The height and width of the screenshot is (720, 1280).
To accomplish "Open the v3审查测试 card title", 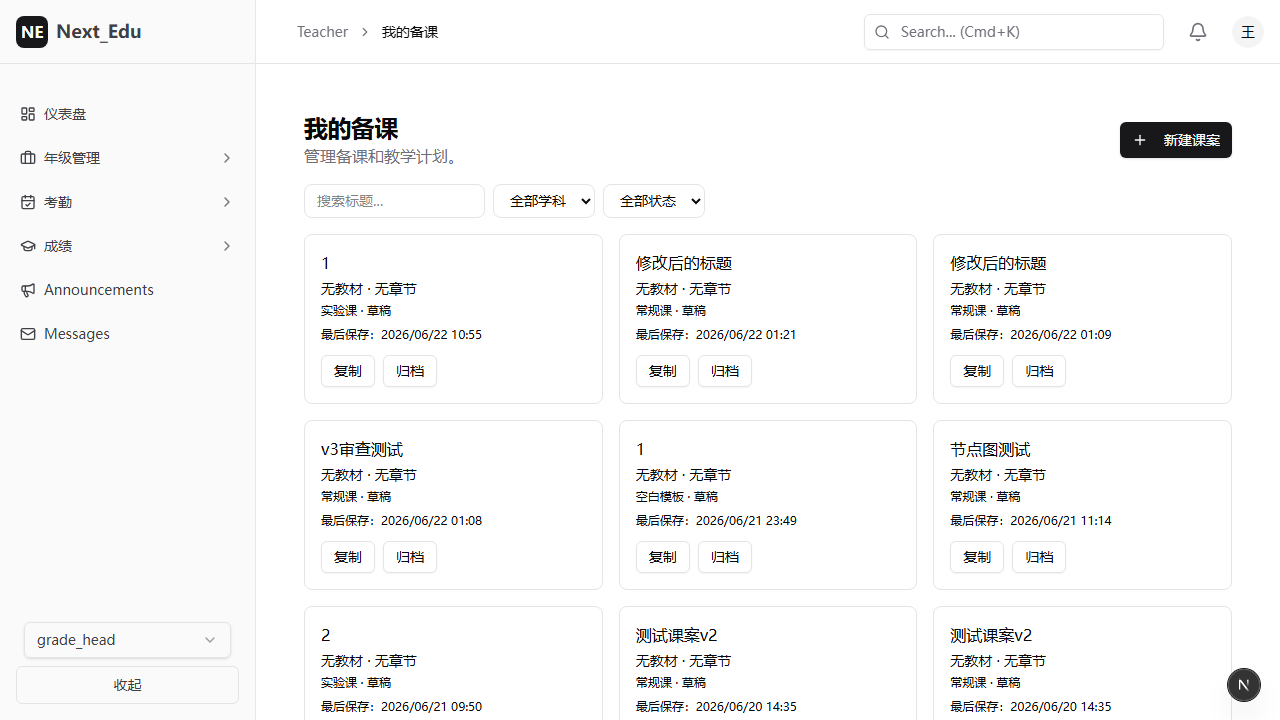I will pyautogui.click(x=362, y=450).
